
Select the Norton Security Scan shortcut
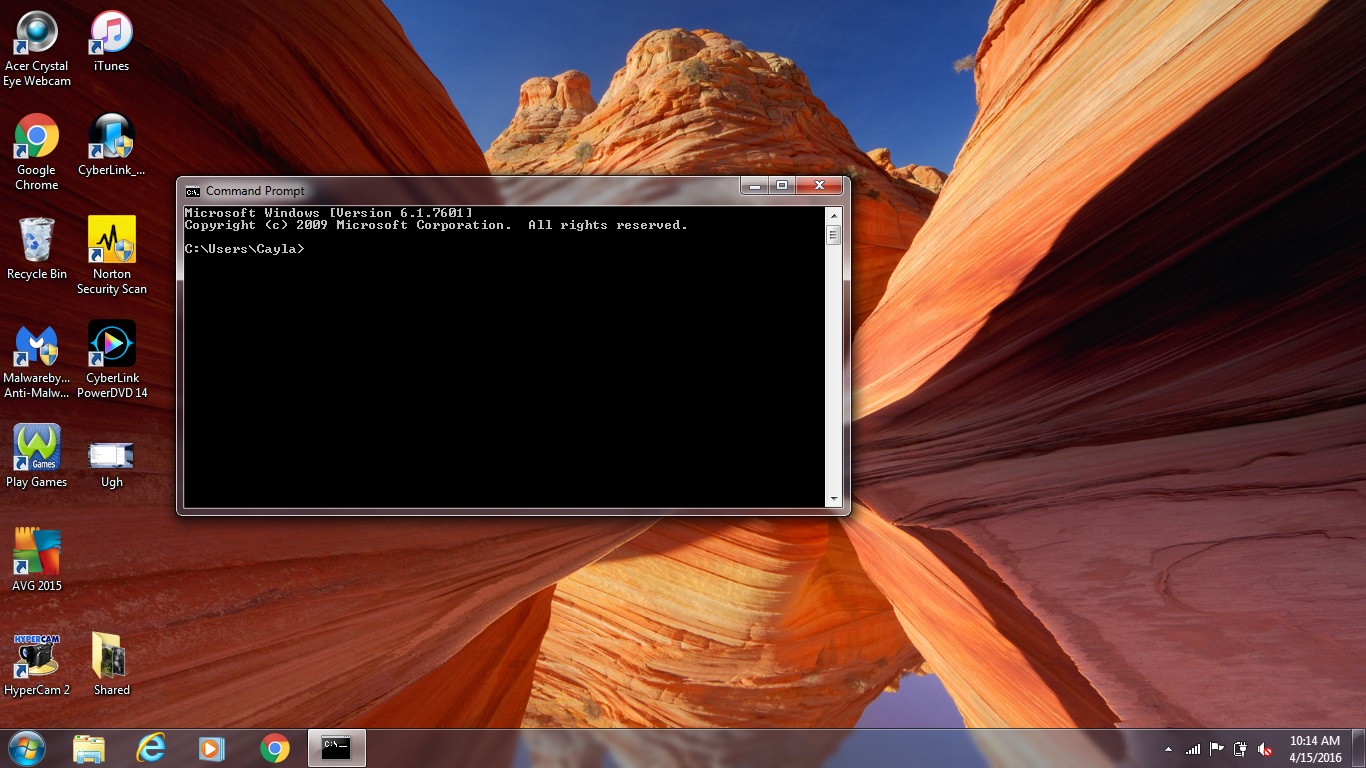coord(112,256)
